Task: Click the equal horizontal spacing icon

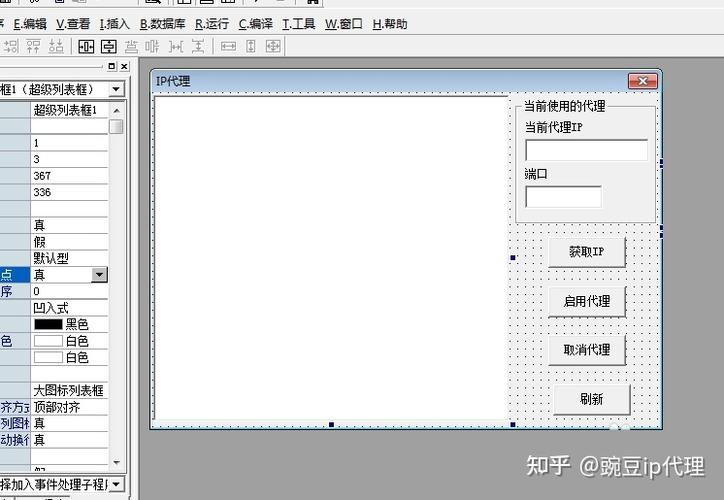Action: point(176,46)
